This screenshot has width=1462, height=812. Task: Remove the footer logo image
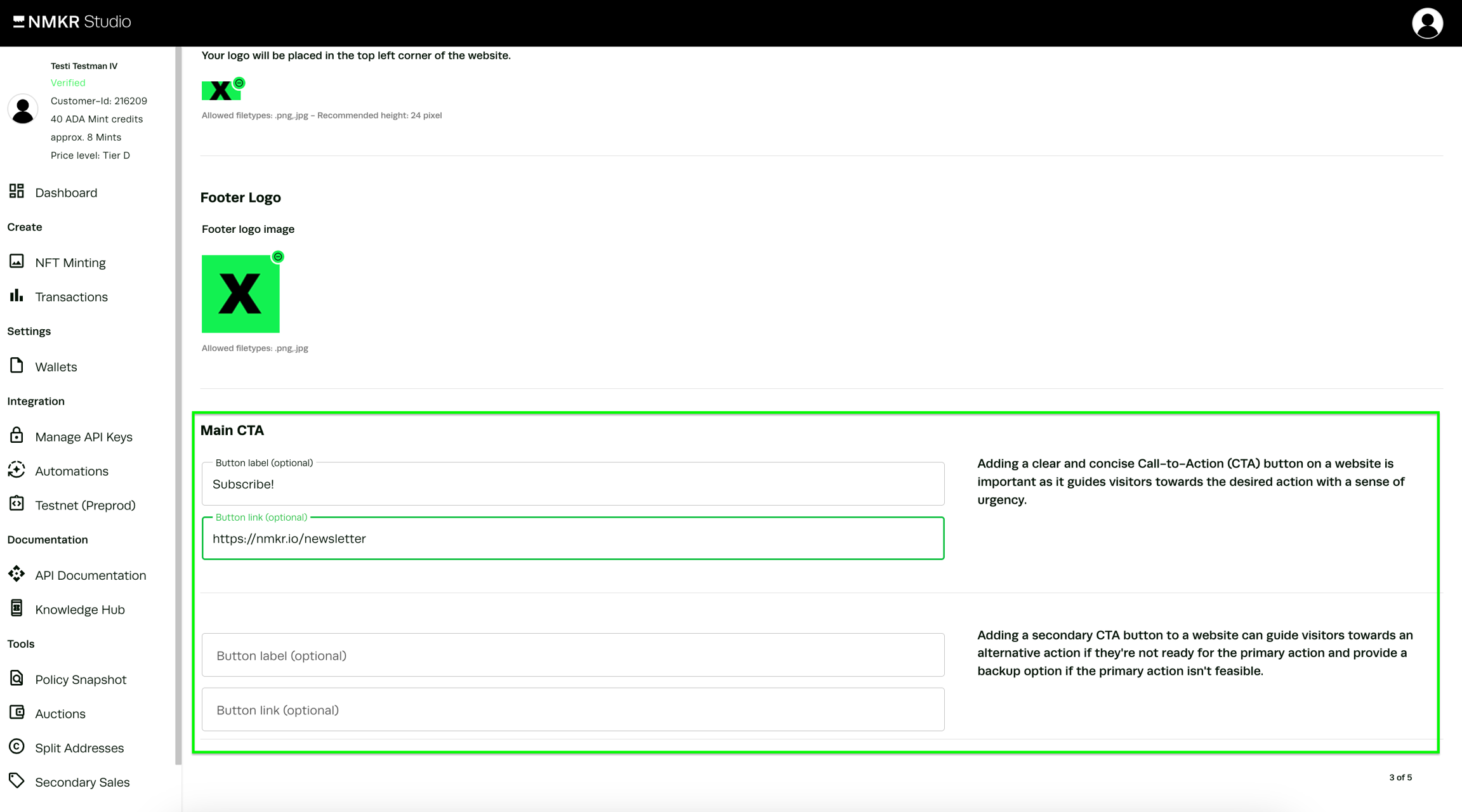(x=278, y=257)
